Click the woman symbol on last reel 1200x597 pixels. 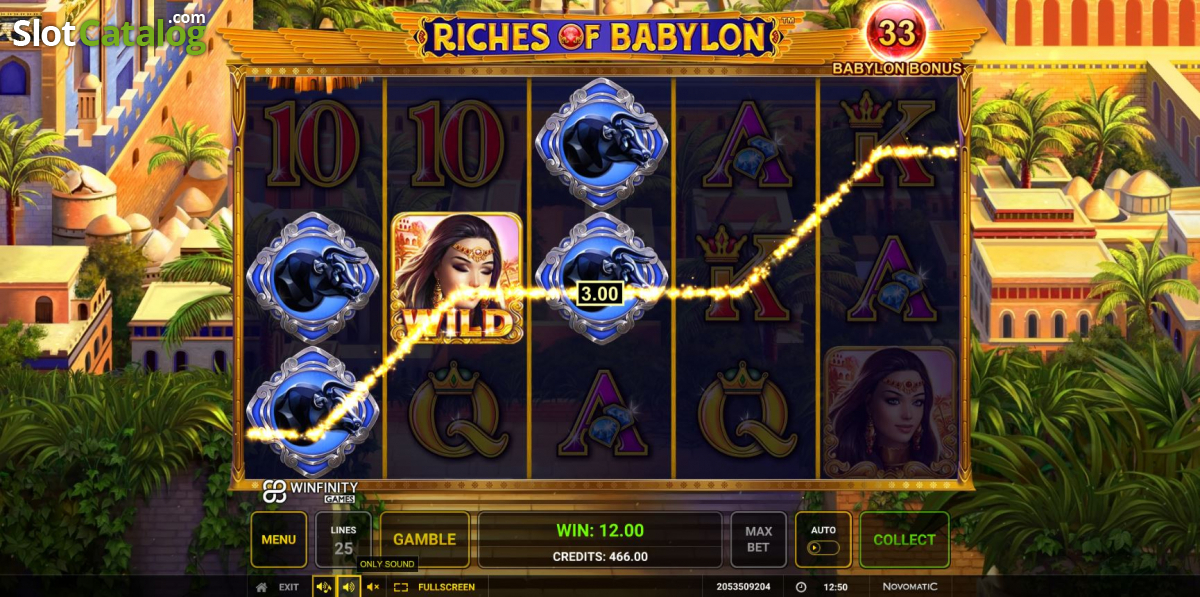889,412
